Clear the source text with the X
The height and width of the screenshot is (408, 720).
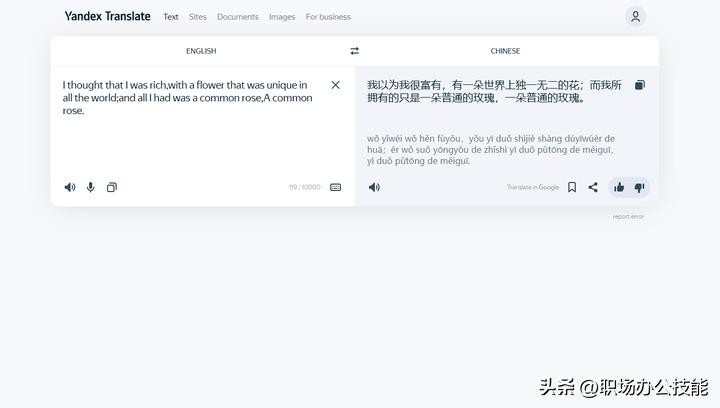click(x=335, y=85)
